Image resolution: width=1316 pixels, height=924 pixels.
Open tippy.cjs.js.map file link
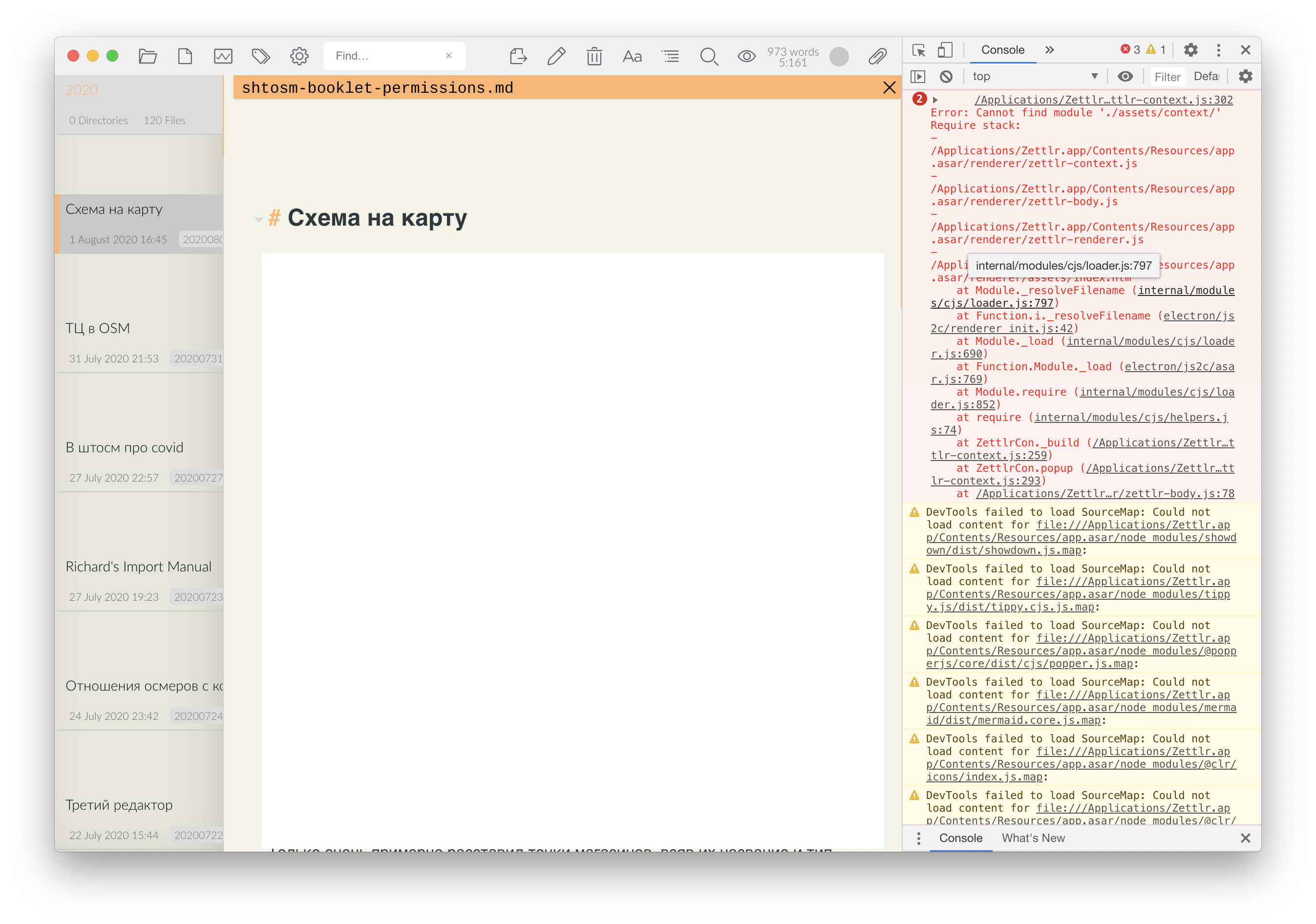pos(1078,594)
